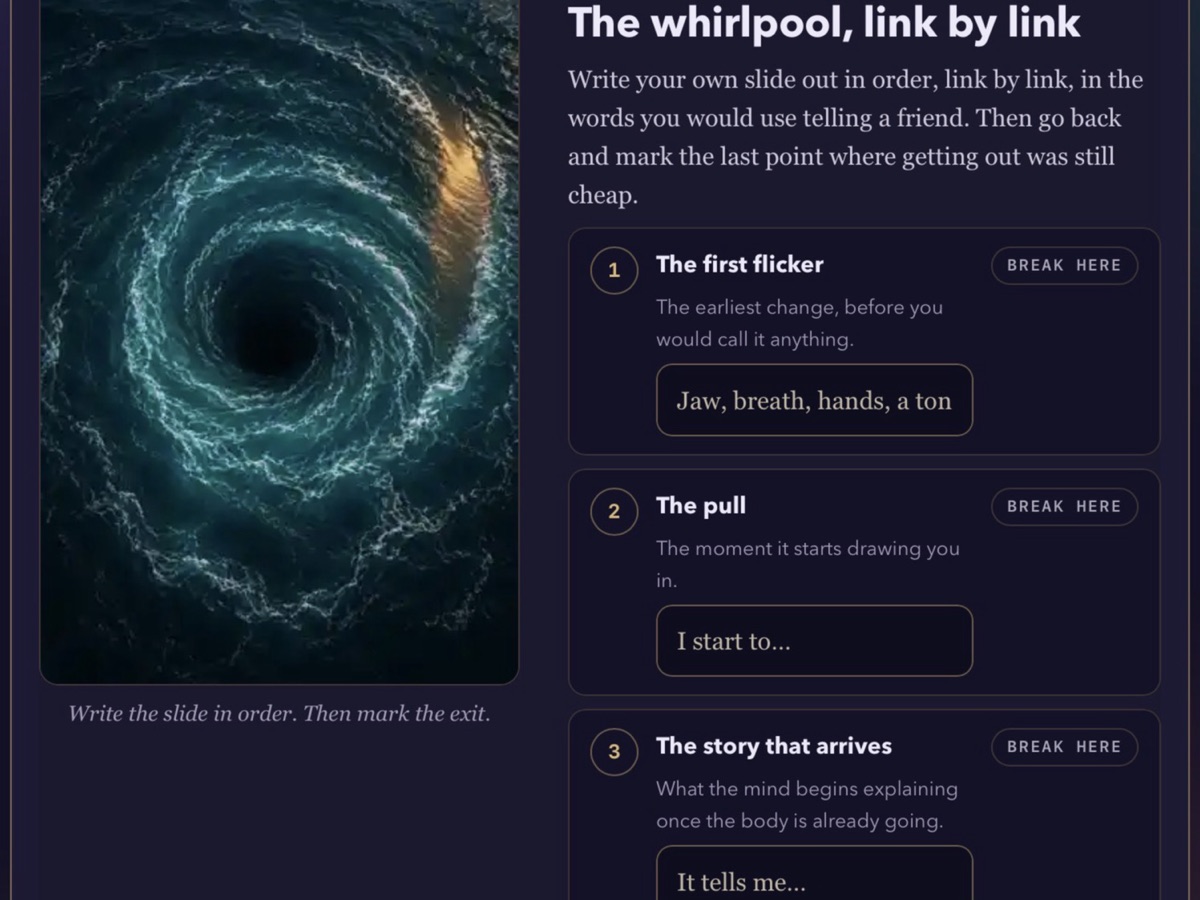The width and height of the screenshot is (1200, 900).
Task: Select "The first flicker" card title
Action: [740, 264]
